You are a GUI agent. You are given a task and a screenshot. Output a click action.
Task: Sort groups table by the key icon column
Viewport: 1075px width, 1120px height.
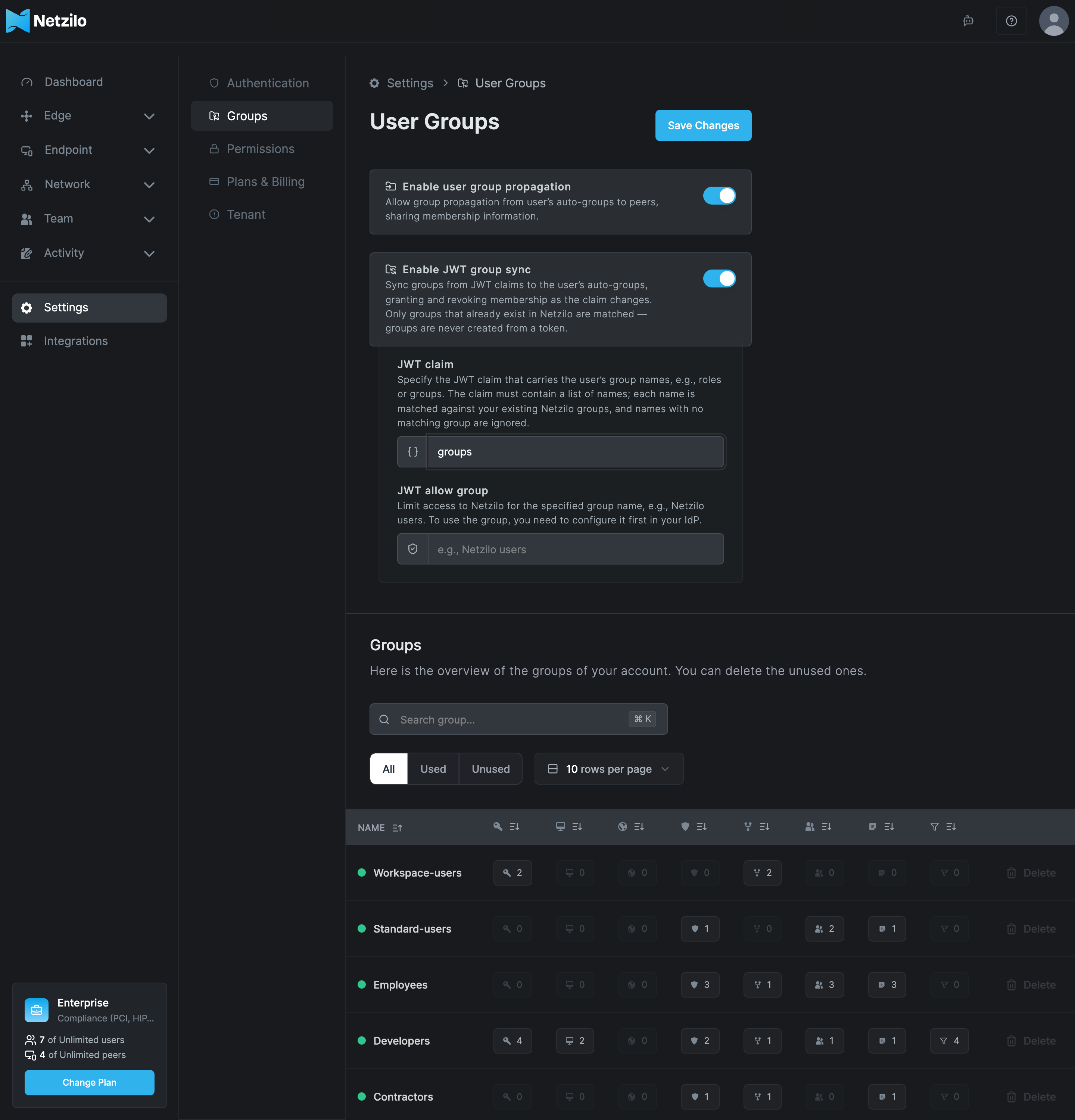click(x=506, y=827)
